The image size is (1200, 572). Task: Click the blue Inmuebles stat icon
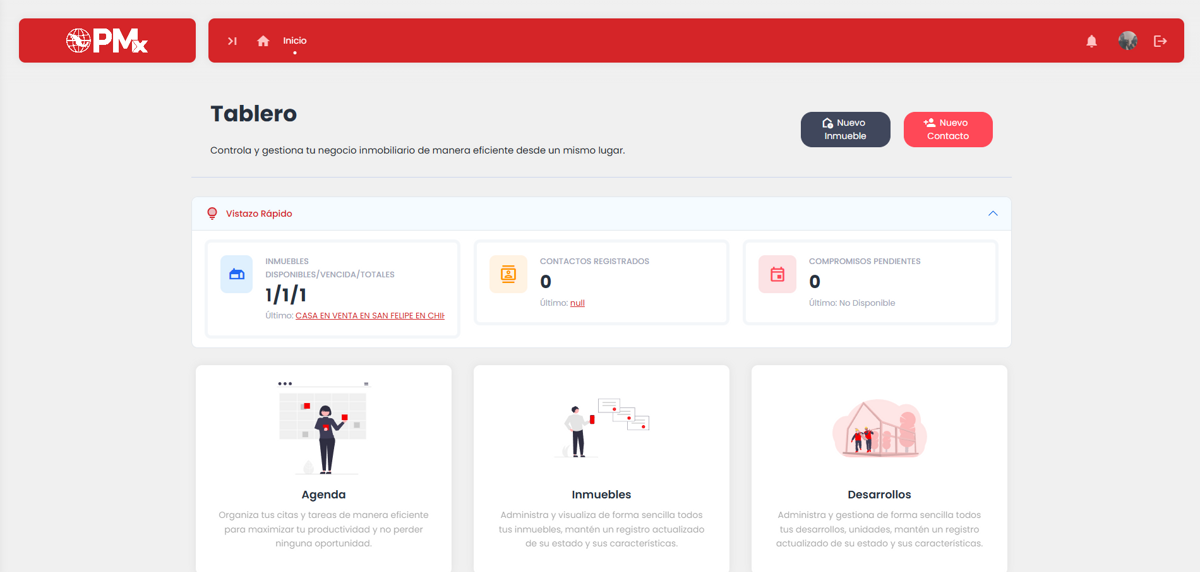(x=237, y=274)
